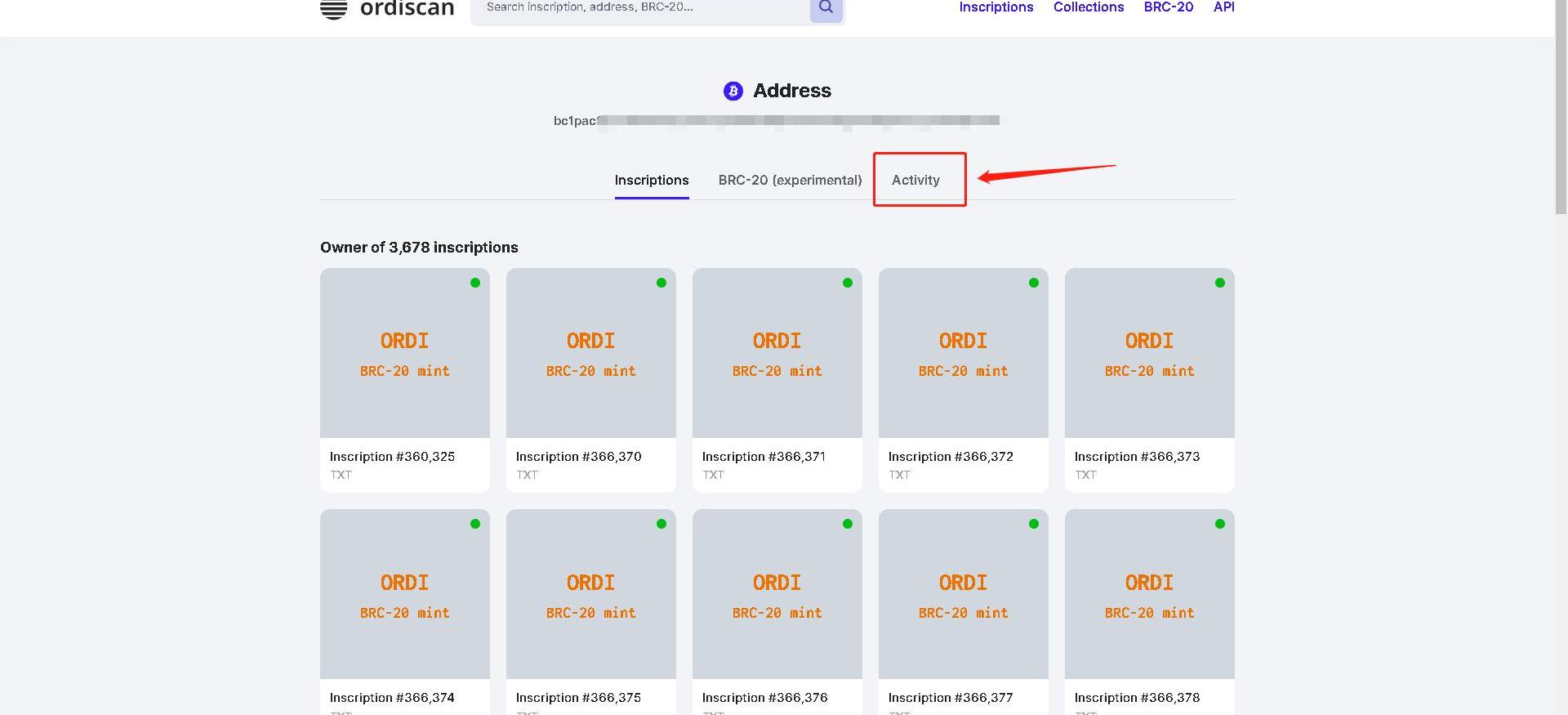This screenshot has height=715, width=1568.
Task: Click green status dot on Inscription #366,377
Action: click(x=1033, y=524)
